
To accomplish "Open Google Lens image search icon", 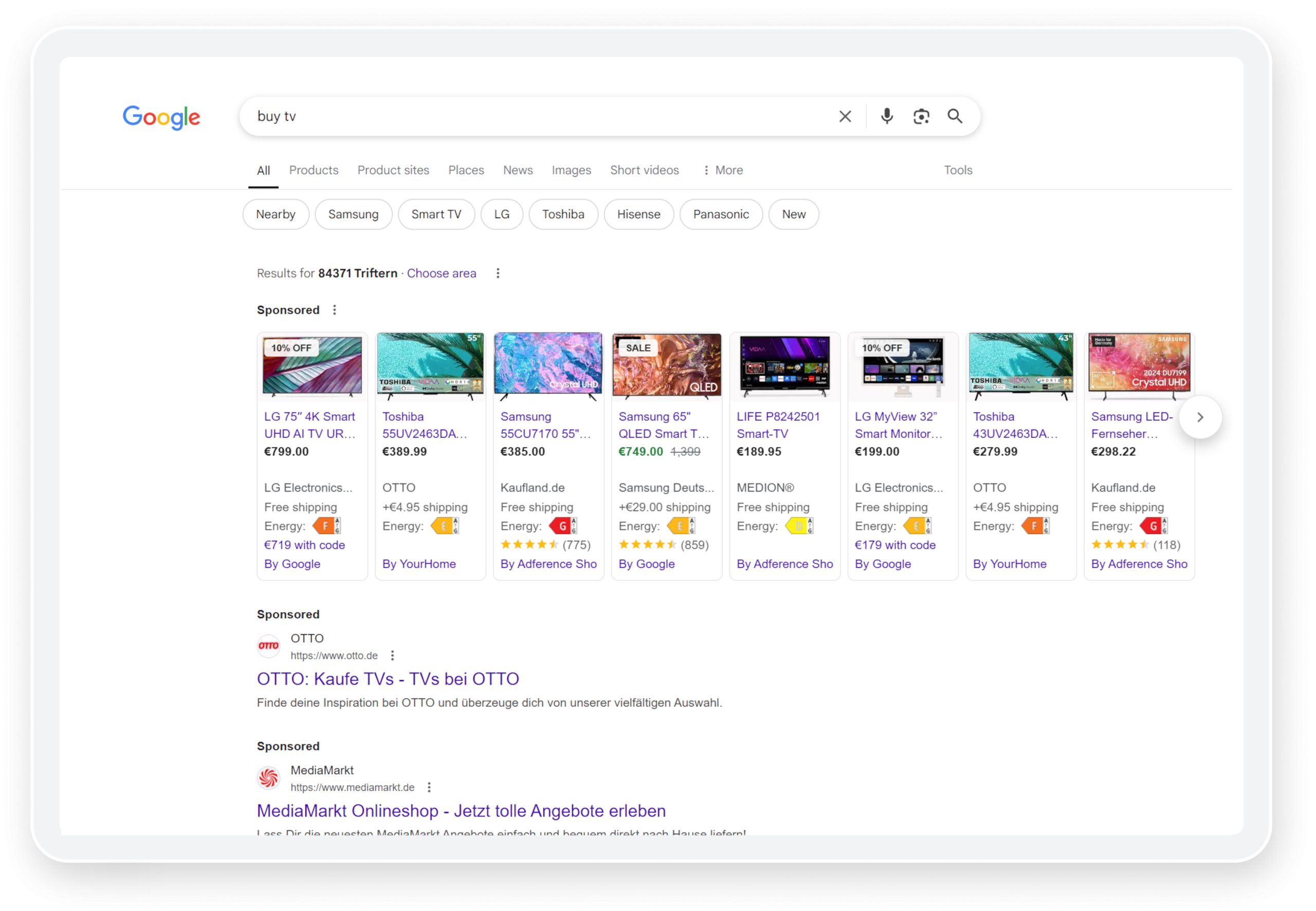I will click(x=921, y=117).
